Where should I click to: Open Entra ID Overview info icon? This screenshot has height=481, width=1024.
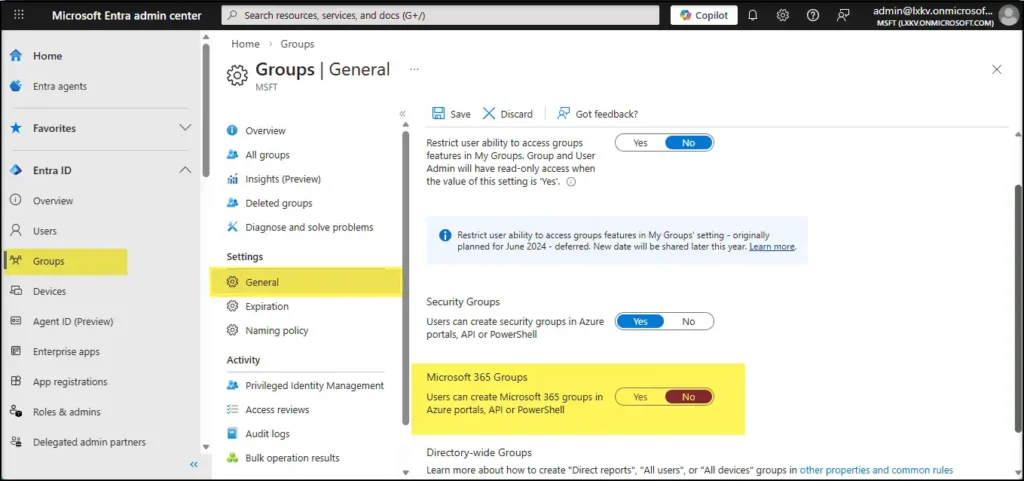coord(16,200)
